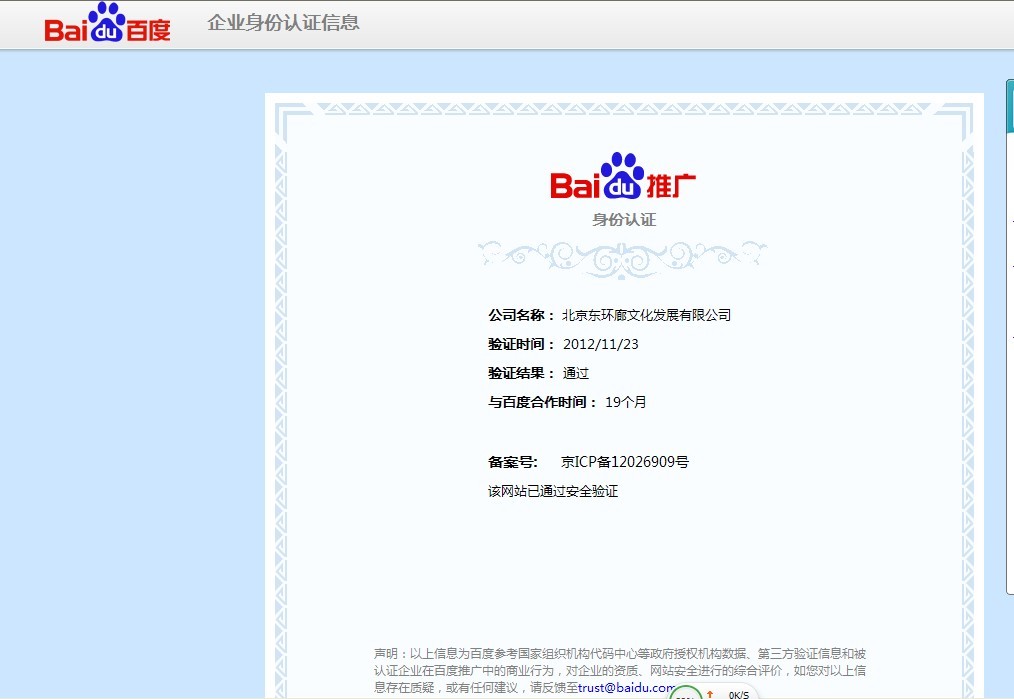Viewport: 1014px width, 699px height.
Task: Click the 企业身份认证信息 page title
Action: 283,23
